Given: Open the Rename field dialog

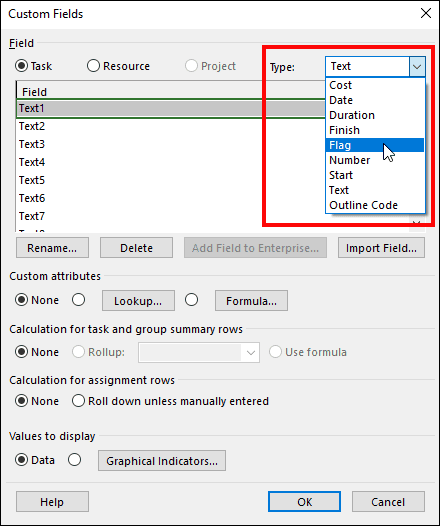Looking at the screenshot, I should (x=52, y=248).
